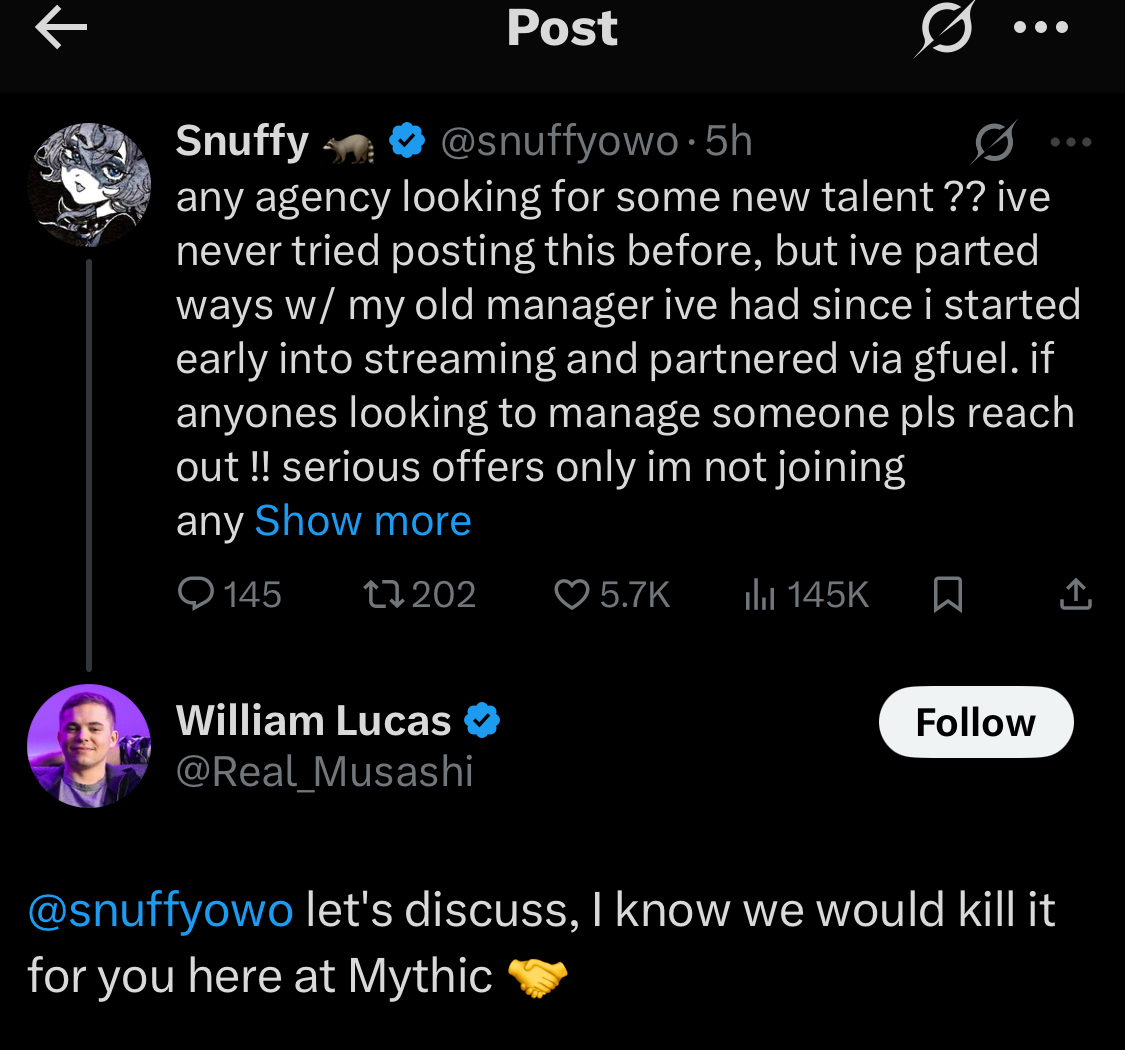Image resolution: width=1125 pixels, height=1050 pixels.
Task: Tap the Grok icon on Snuffy's post
Action: coord(995,143)
